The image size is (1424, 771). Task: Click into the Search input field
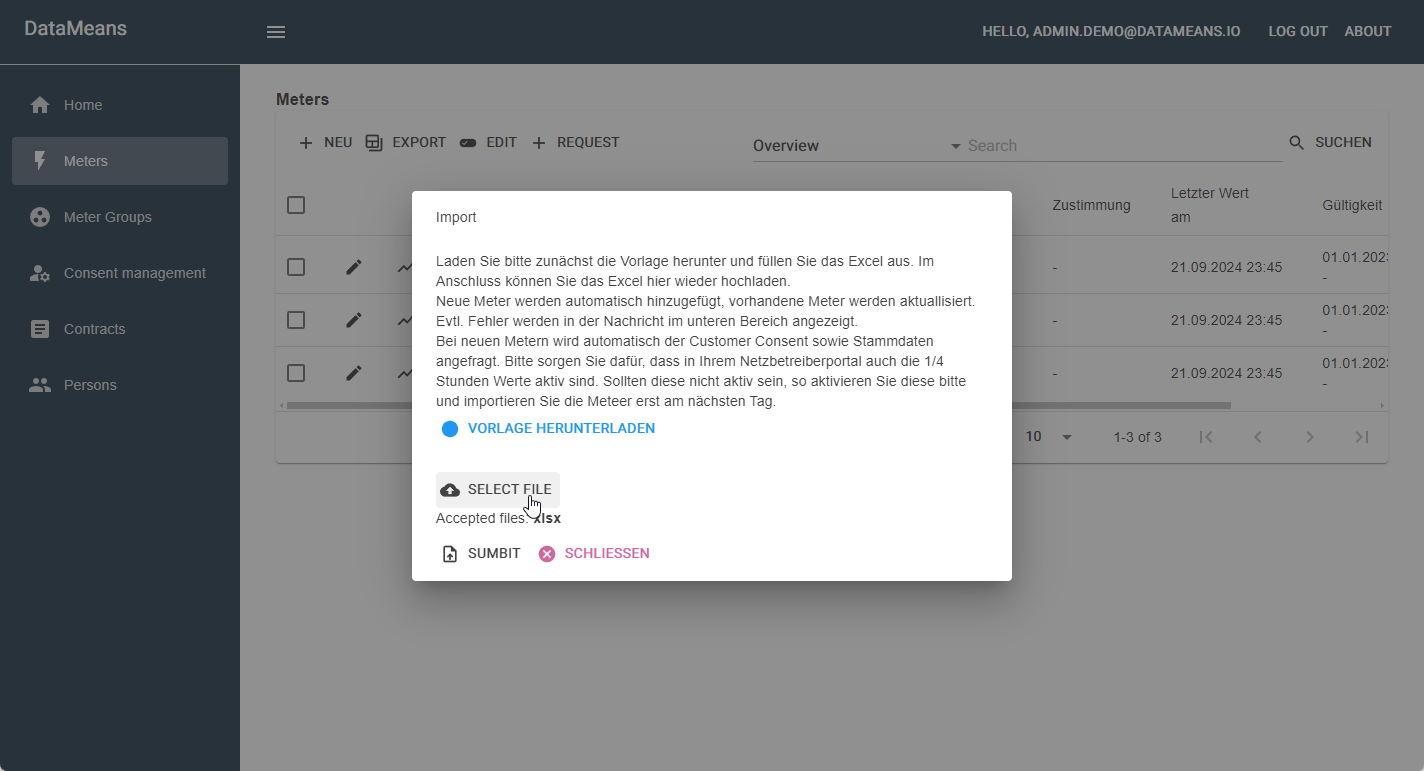(1120, 146)
